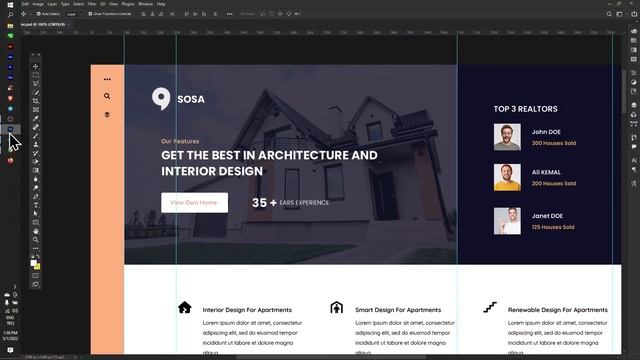Click Janet DOE's portrait thumbnail

tap(507, 221)
